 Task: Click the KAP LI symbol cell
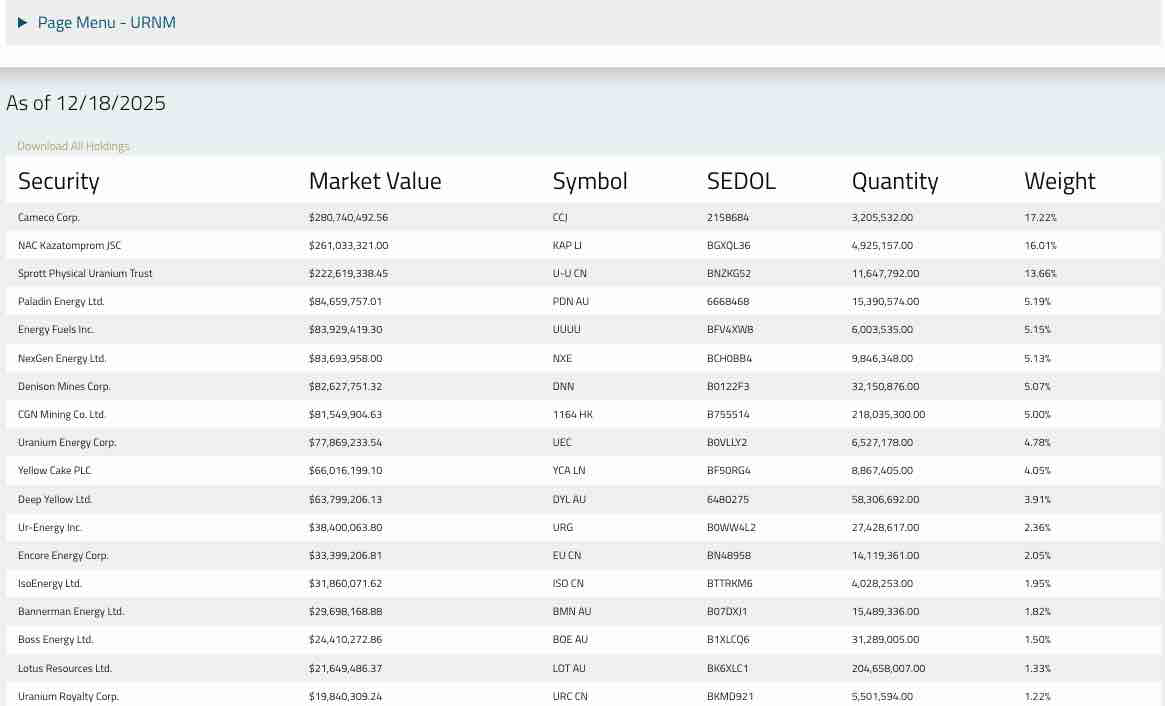coord(567,245)
